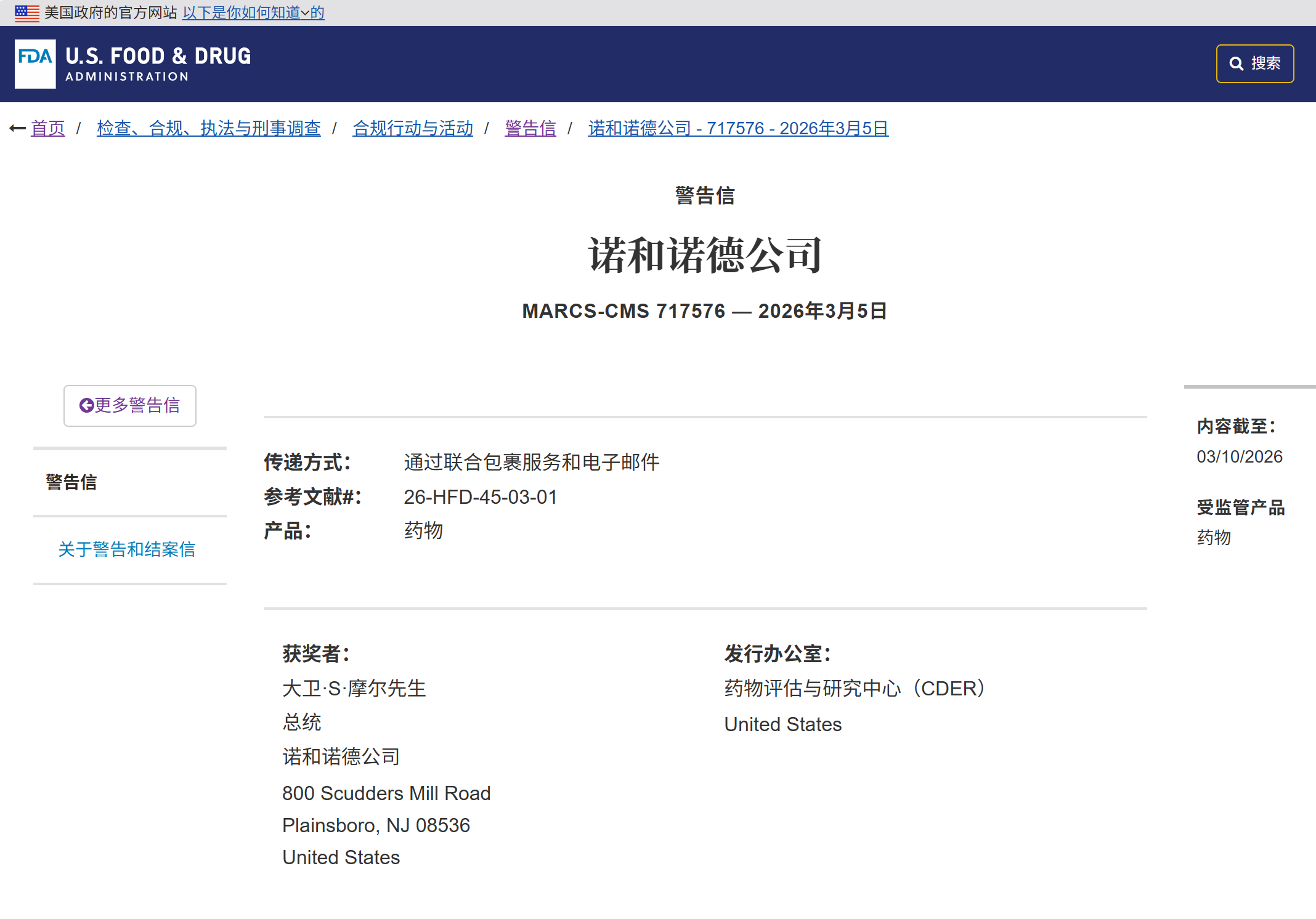The height and width of the screenshot is (919, 1316).
Task: Click the 诺和诺德公司 page heading
Action: point(705,255)
